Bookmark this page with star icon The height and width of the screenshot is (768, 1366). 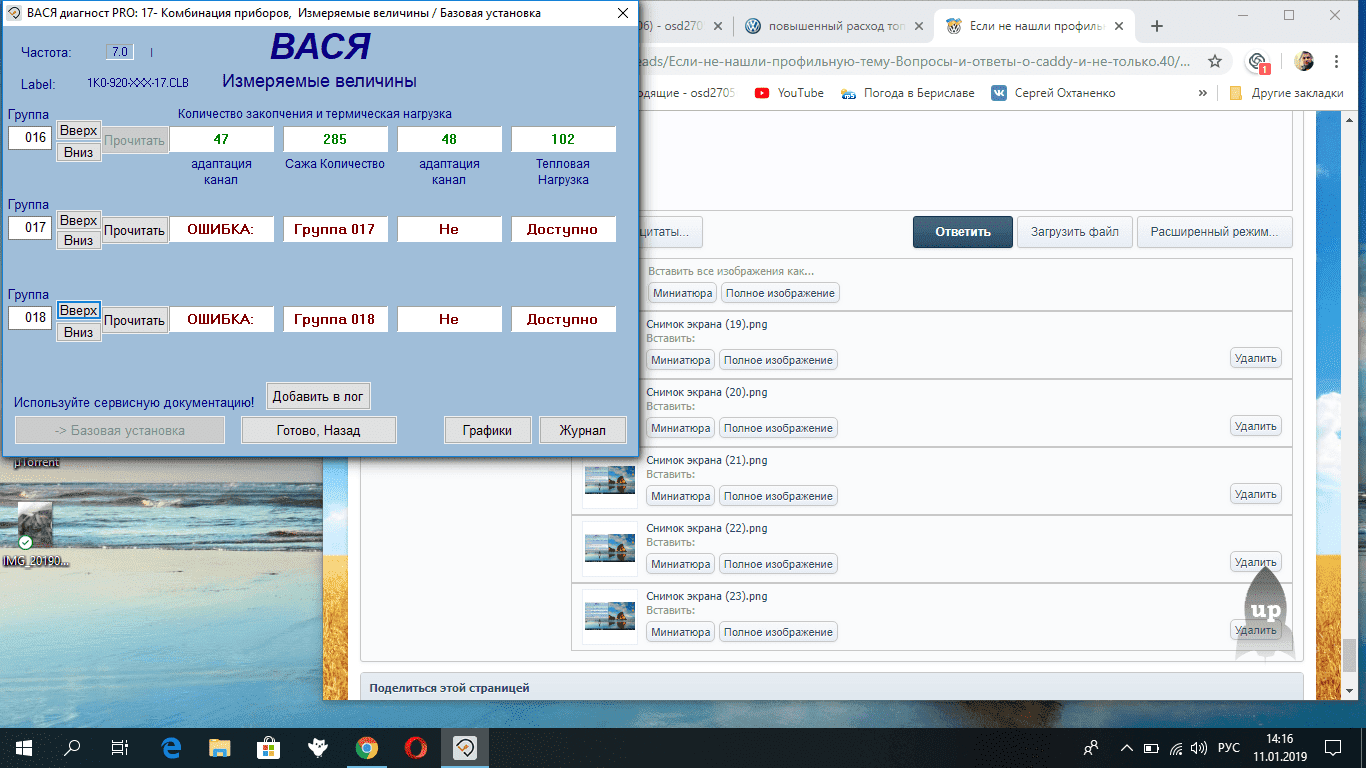coord(1215,61)
